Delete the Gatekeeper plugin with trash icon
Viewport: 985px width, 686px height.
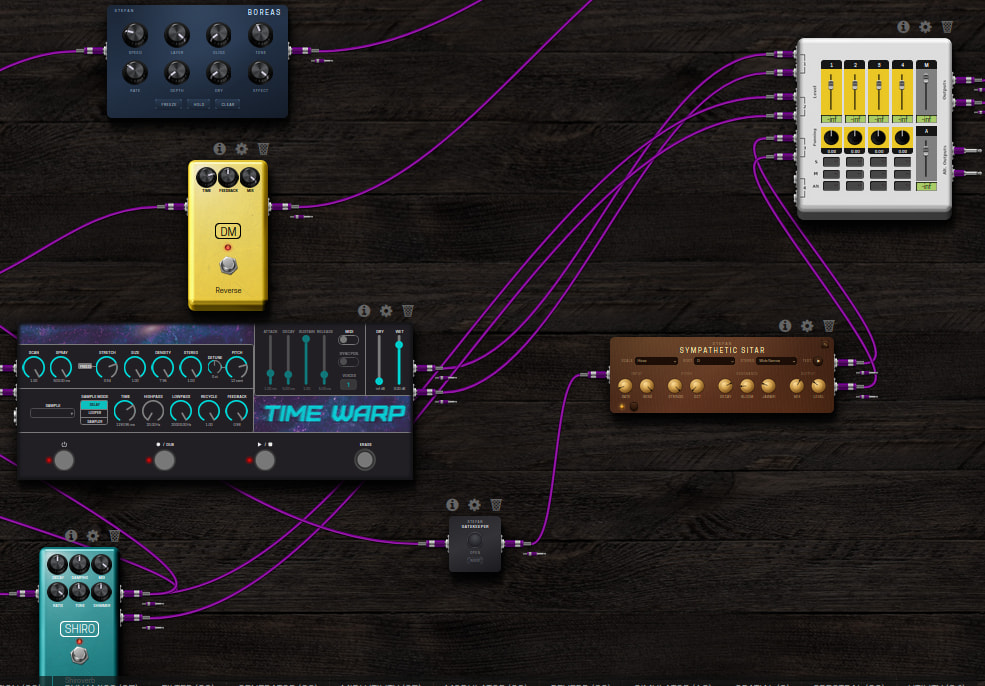click(496, 504)
